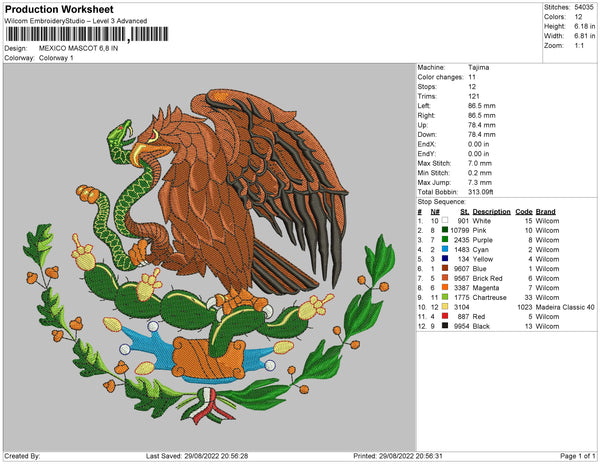Select the Max Stitch value 7.0 mm
The height and width of the screenshot is (464, 600).
pyautogui.click(x=480, y=163)
